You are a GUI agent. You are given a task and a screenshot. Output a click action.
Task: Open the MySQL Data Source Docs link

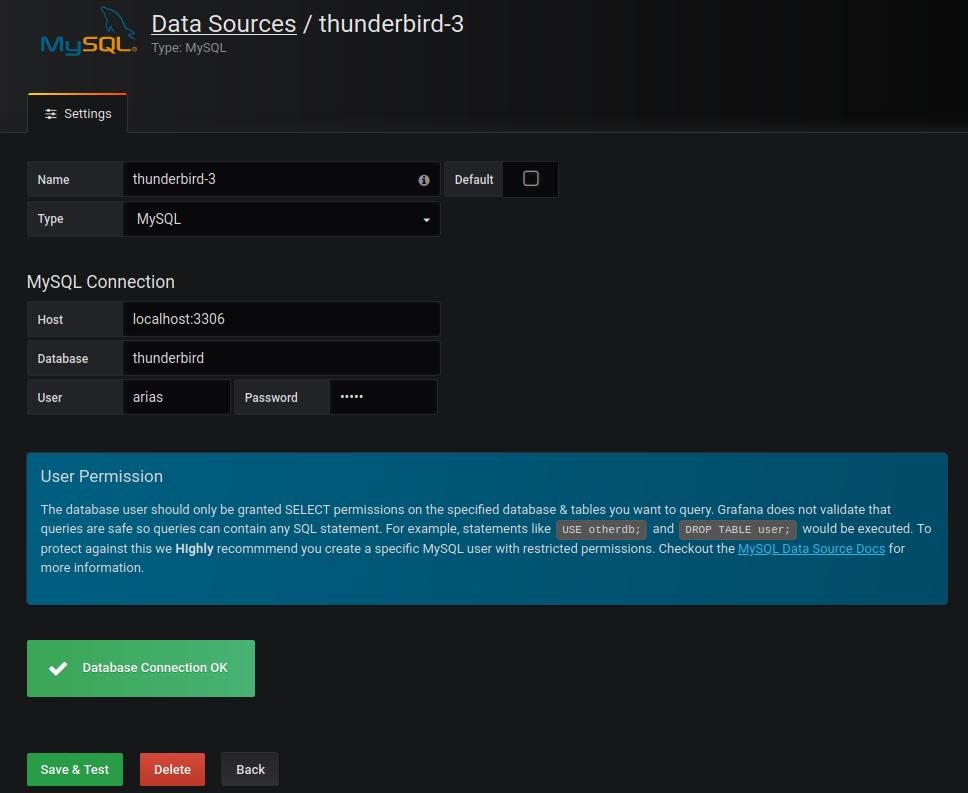811,549
